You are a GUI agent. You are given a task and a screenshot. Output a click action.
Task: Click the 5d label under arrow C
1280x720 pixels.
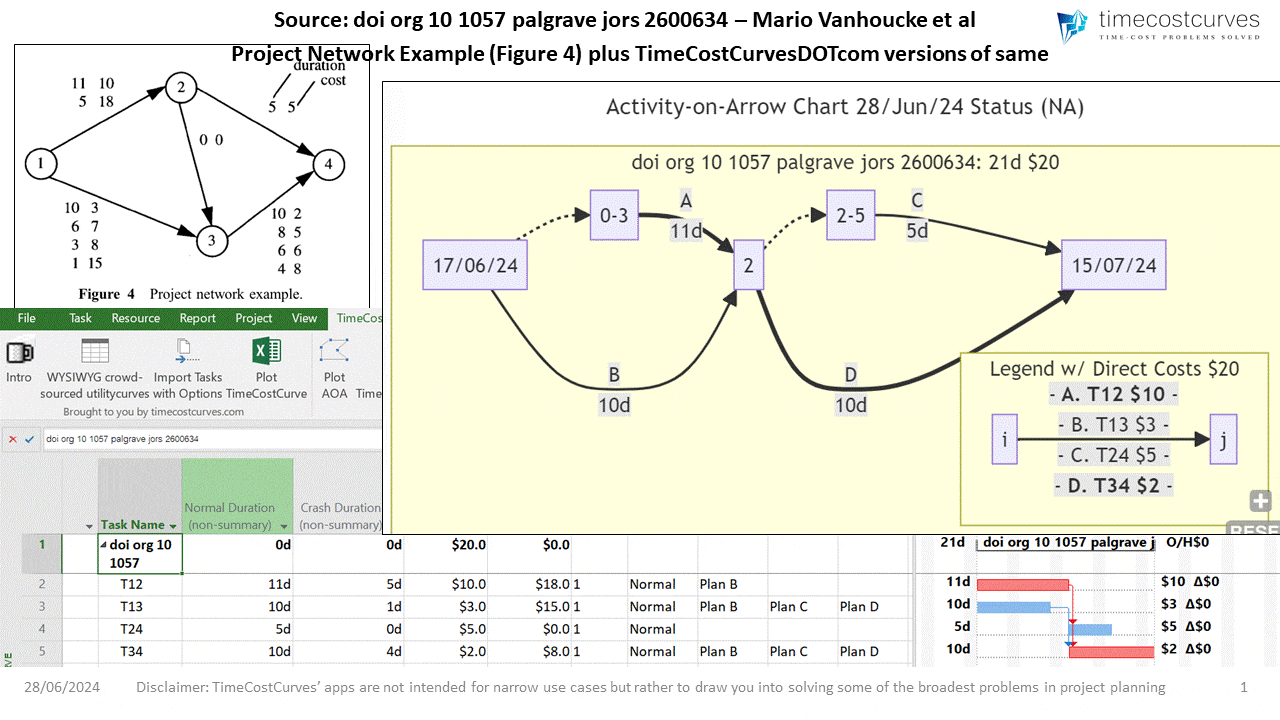[917, 231]
